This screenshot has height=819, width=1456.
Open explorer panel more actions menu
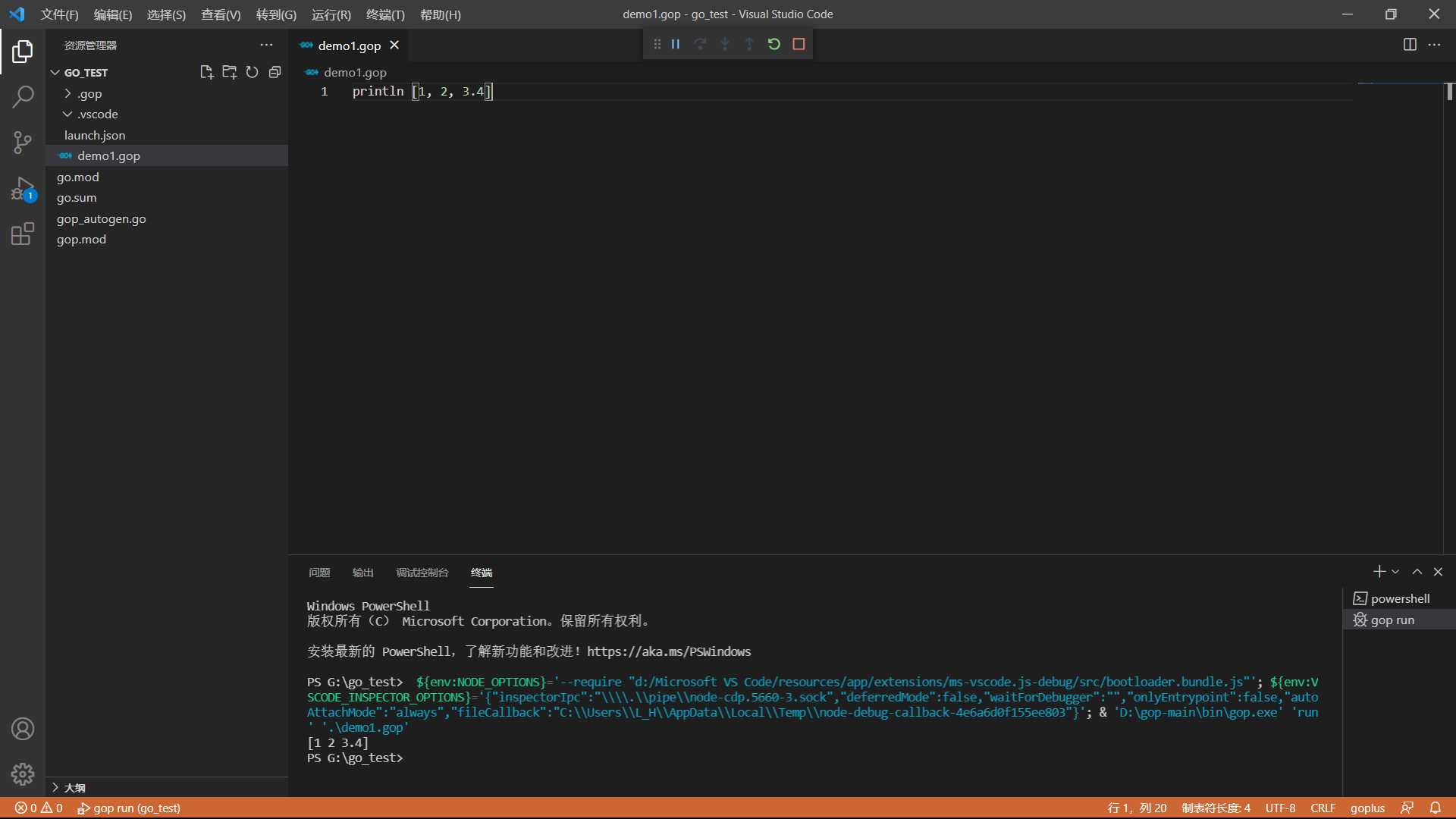click(266, 45)
